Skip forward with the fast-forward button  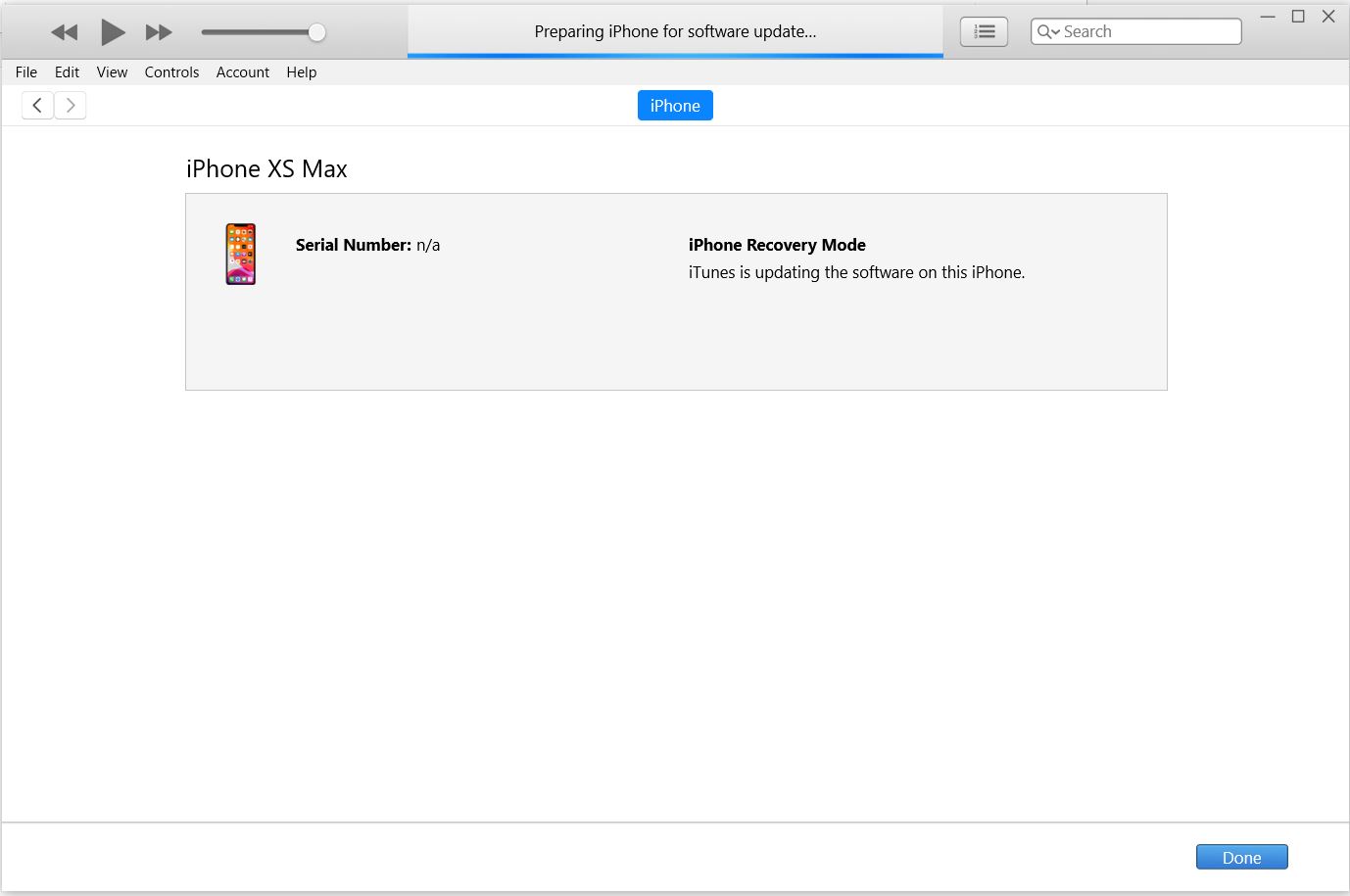(x=159, y=32)
